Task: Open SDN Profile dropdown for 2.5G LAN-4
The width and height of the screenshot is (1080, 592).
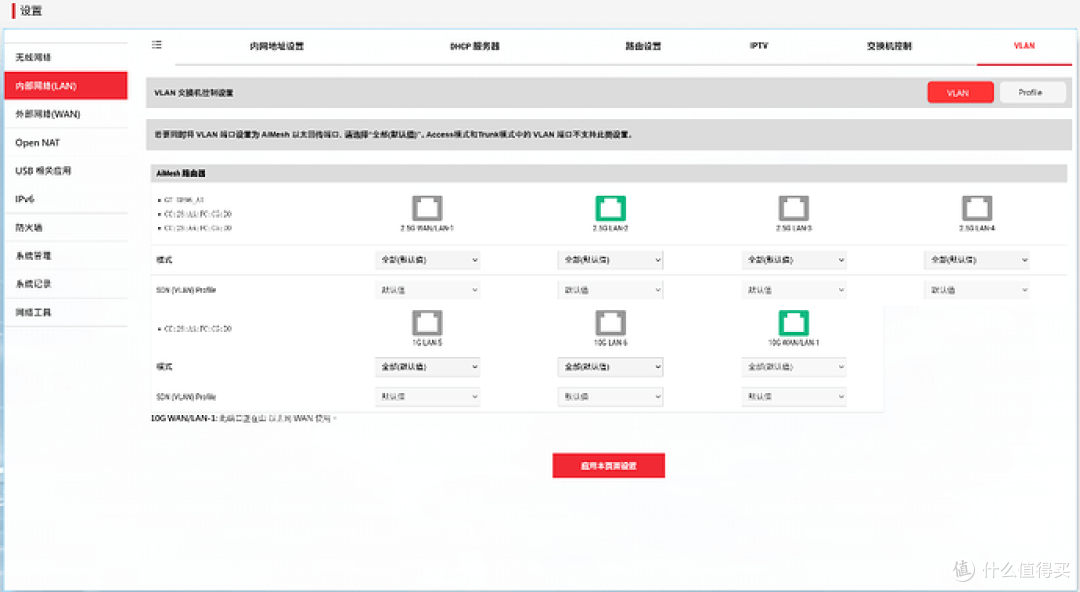Action: click(x=977, y=290)
